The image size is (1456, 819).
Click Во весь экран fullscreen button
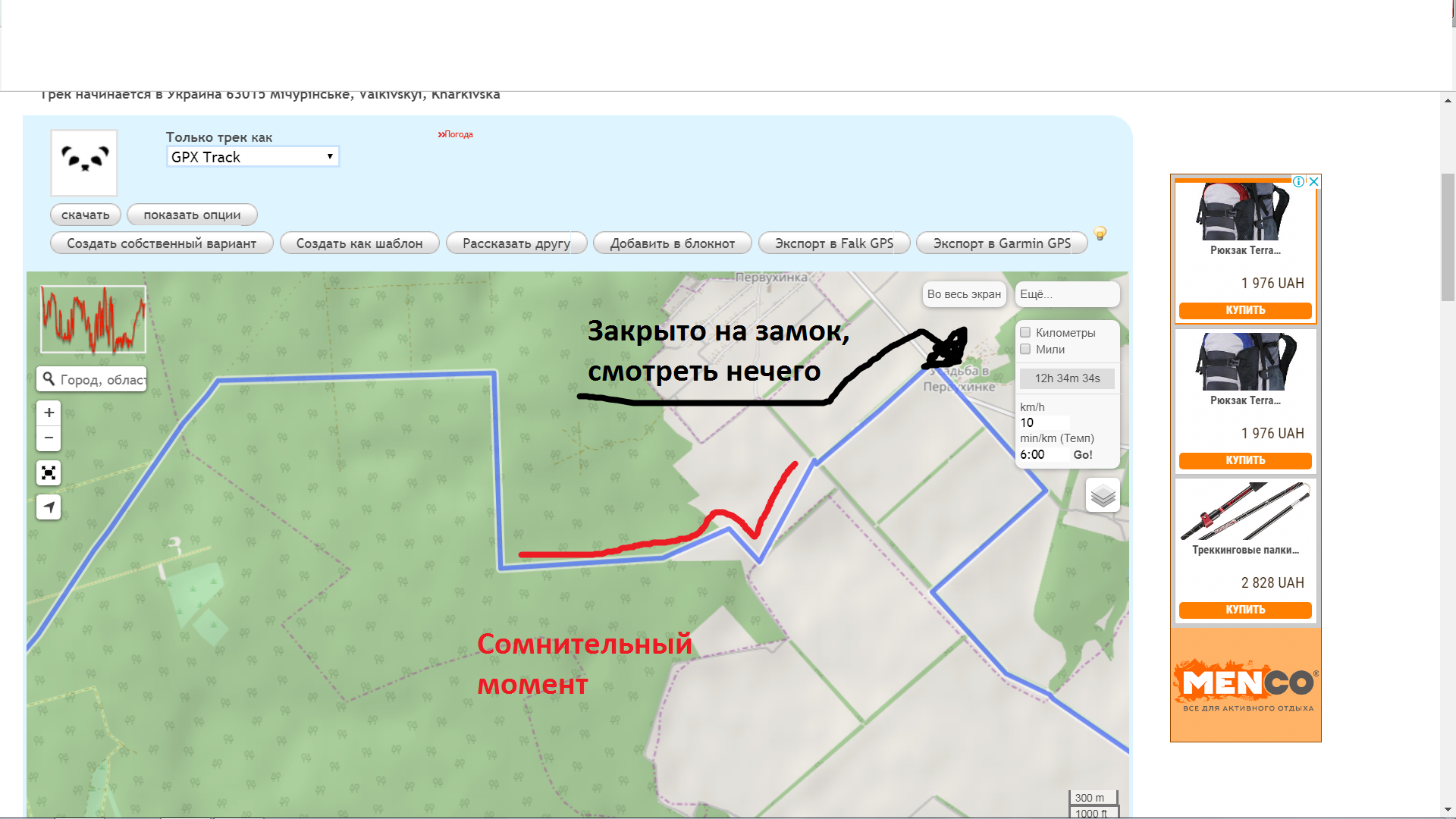tap(964, 294)
